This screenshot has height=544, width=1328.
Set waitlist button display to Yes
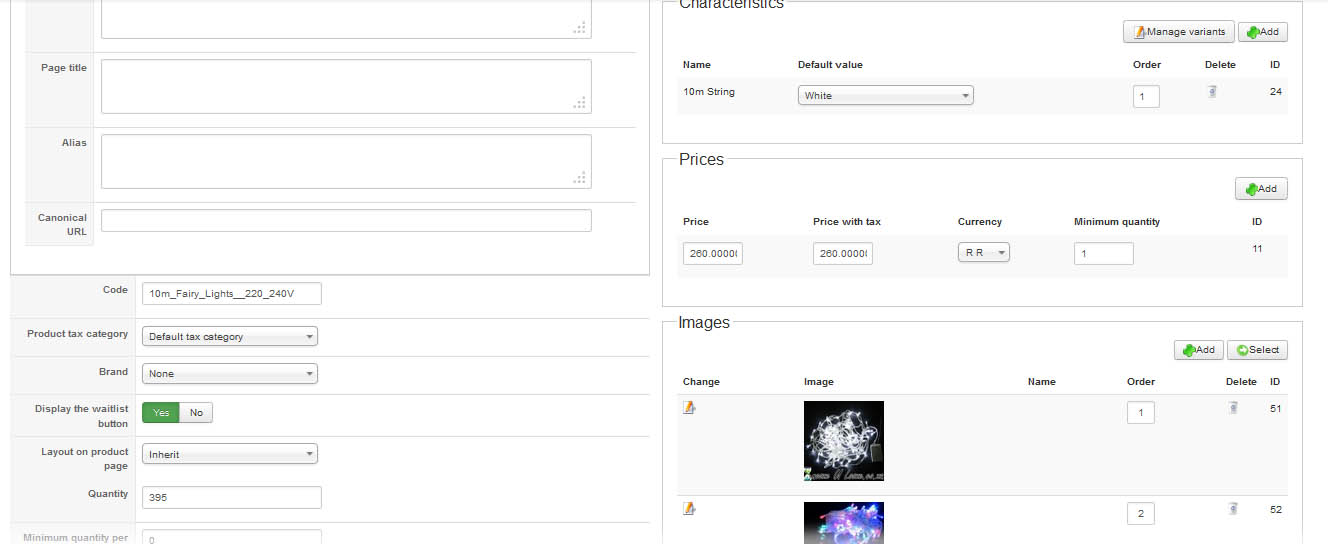(161, 413)
